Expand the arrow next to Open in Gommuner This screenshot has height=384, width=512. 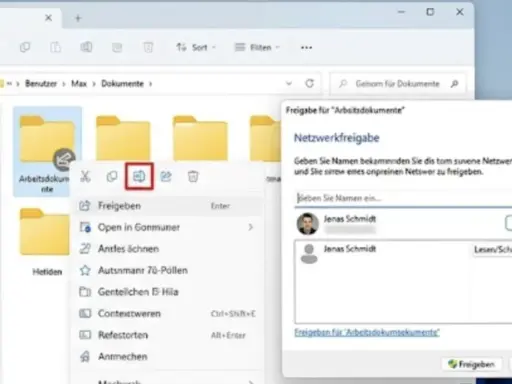click(x=251, y=227)
